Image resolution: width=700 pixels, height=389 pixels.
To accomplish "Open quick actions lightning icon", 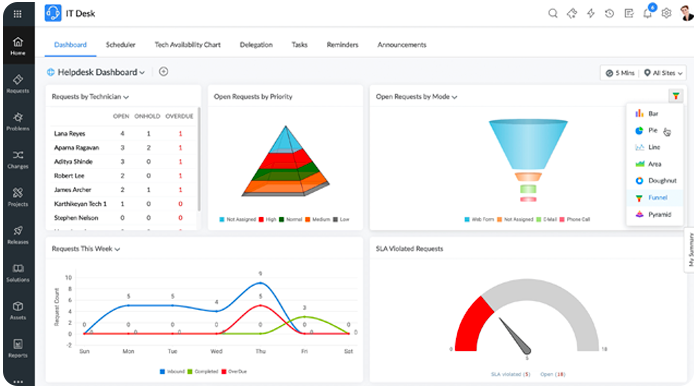I will pos(591,13).
